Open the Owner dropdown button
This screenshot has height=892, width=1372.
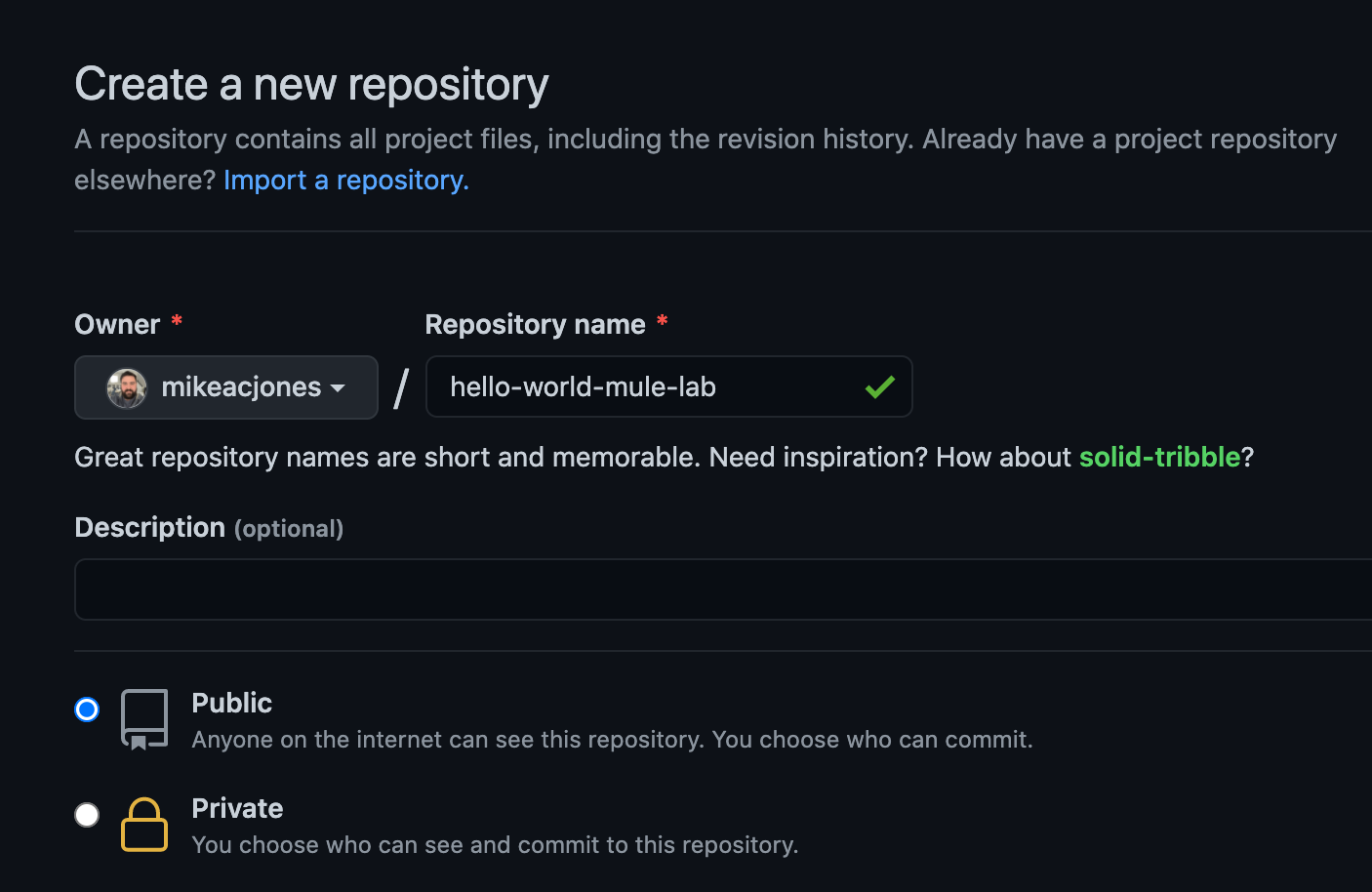226,387
